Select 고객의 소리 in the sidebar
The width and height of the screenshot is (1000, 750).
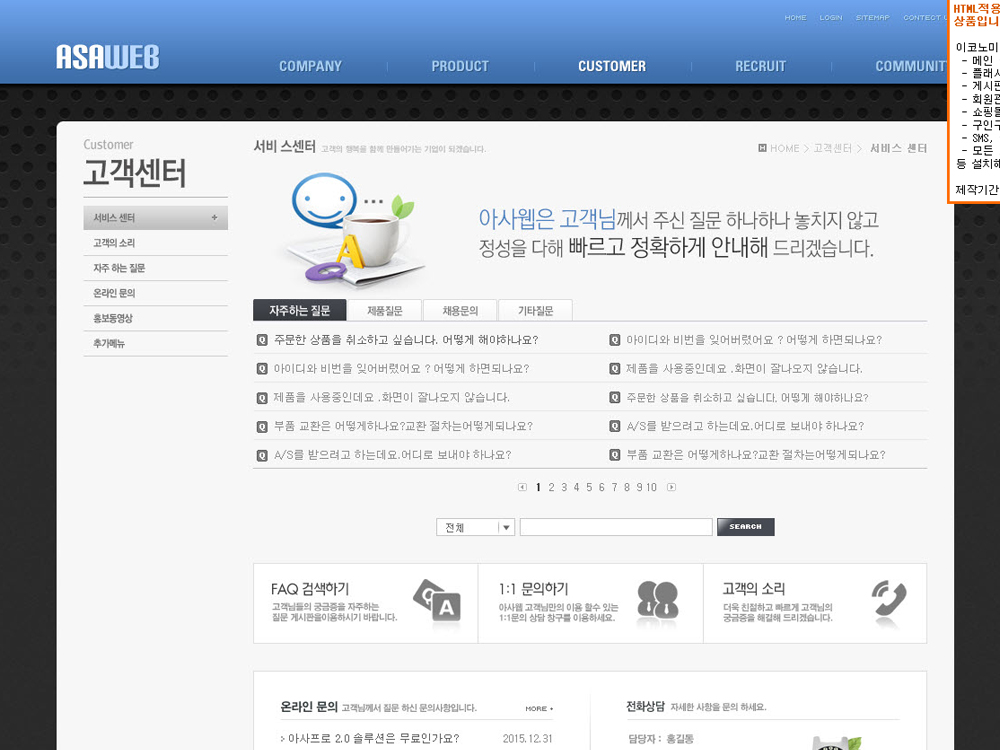point(114,243)
